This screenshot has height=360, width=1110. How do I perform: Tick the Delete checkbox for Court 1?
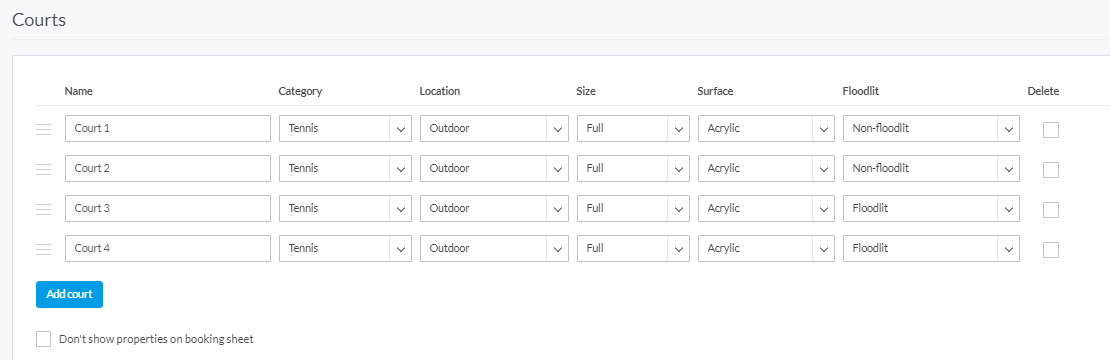point(1051,130)
